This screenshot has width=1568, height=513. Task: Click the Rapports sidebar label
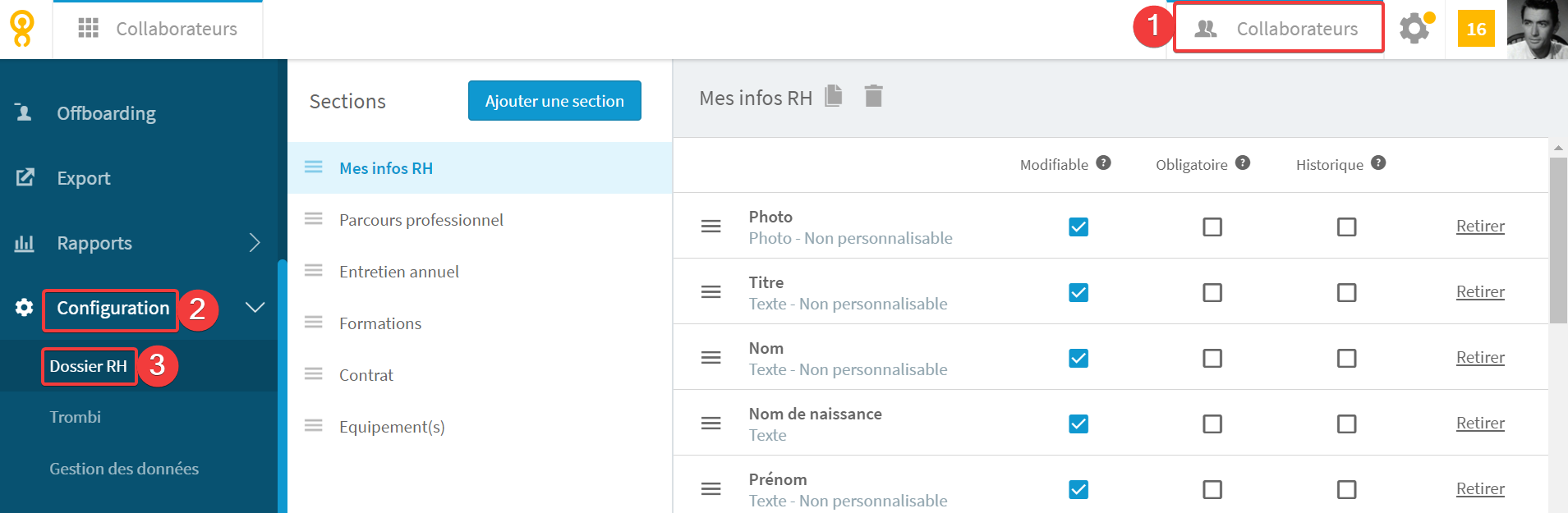[94, 243]
